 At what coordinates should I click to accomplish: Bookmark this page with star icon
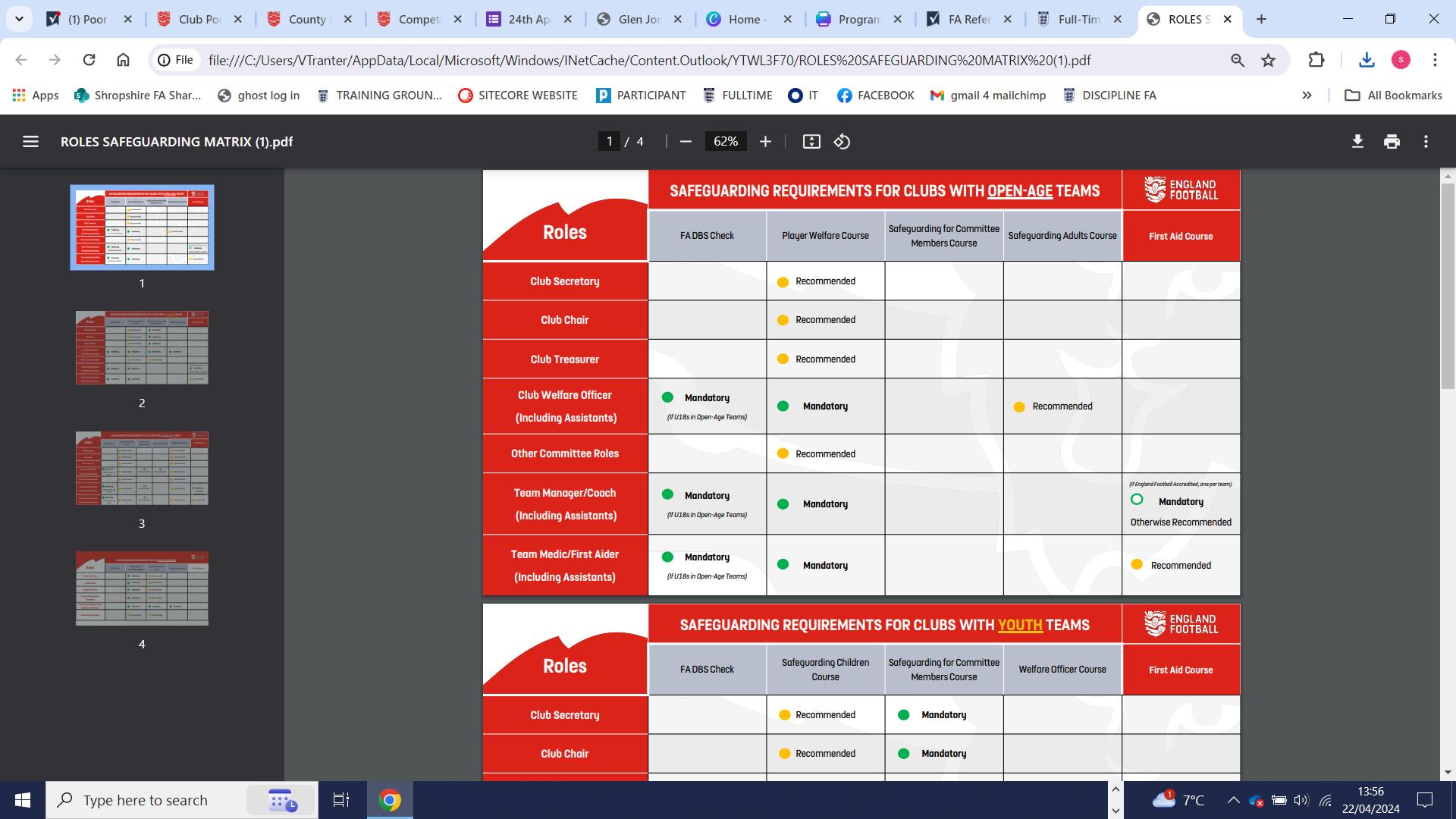click(x=1268, y=60)
